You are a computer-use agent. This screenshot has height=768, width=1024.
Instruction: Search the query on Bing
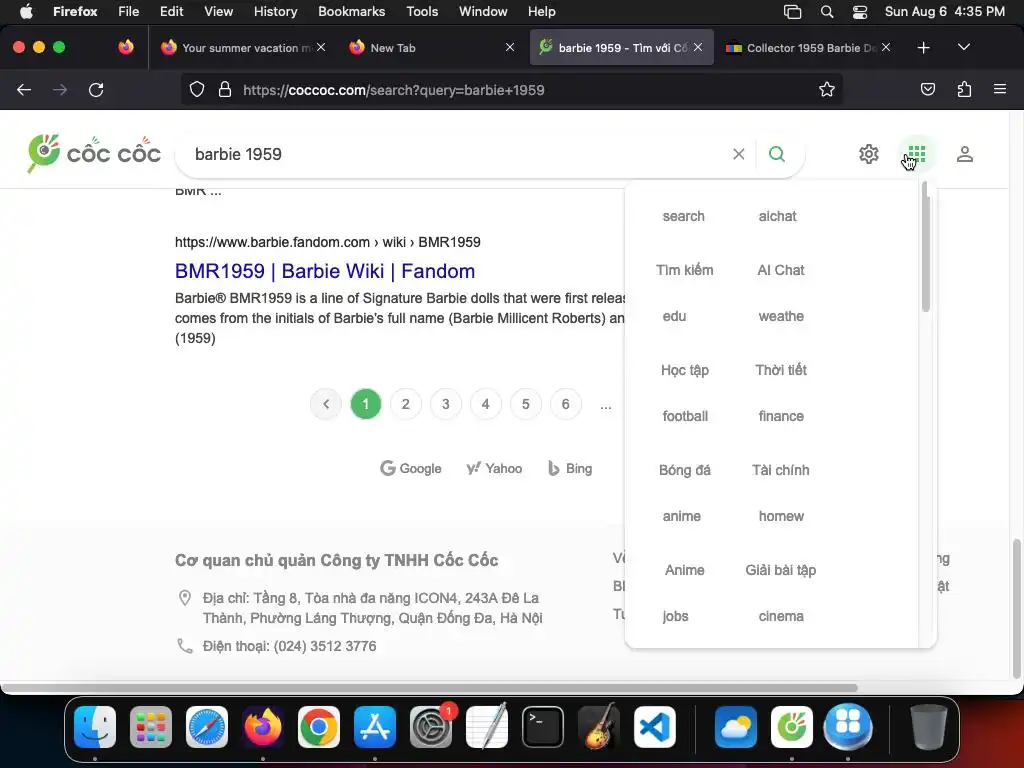[570, 468]
